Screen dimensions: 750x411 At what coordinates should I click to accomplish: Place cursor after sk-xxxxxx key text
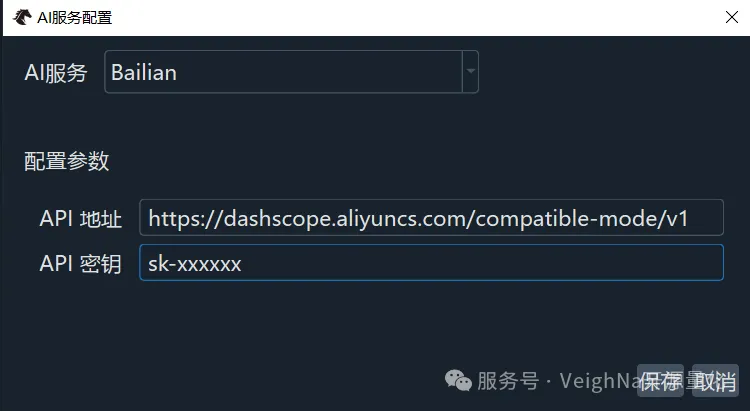[x=243, y=264]
